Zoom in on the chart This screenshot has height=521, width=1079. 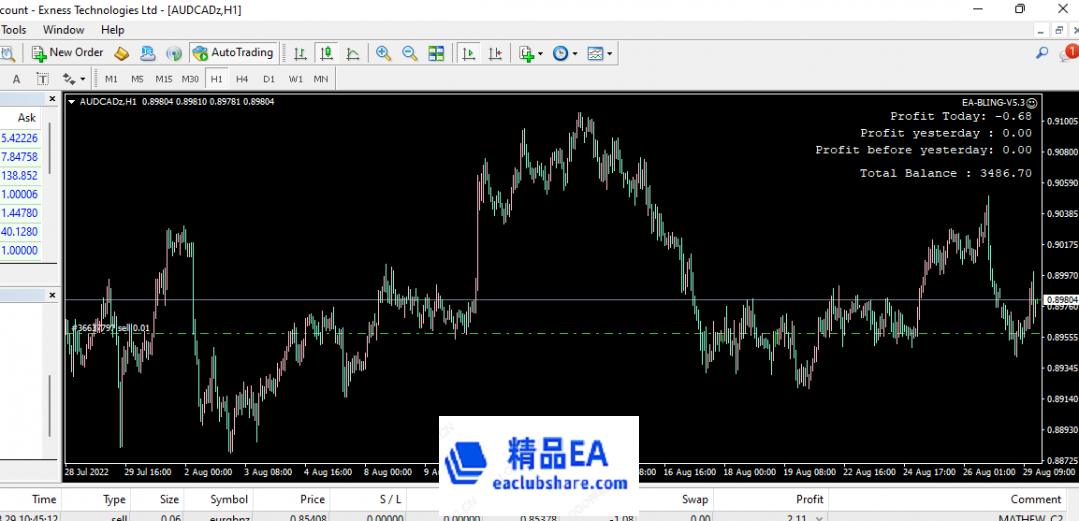(x=383, y=53)
